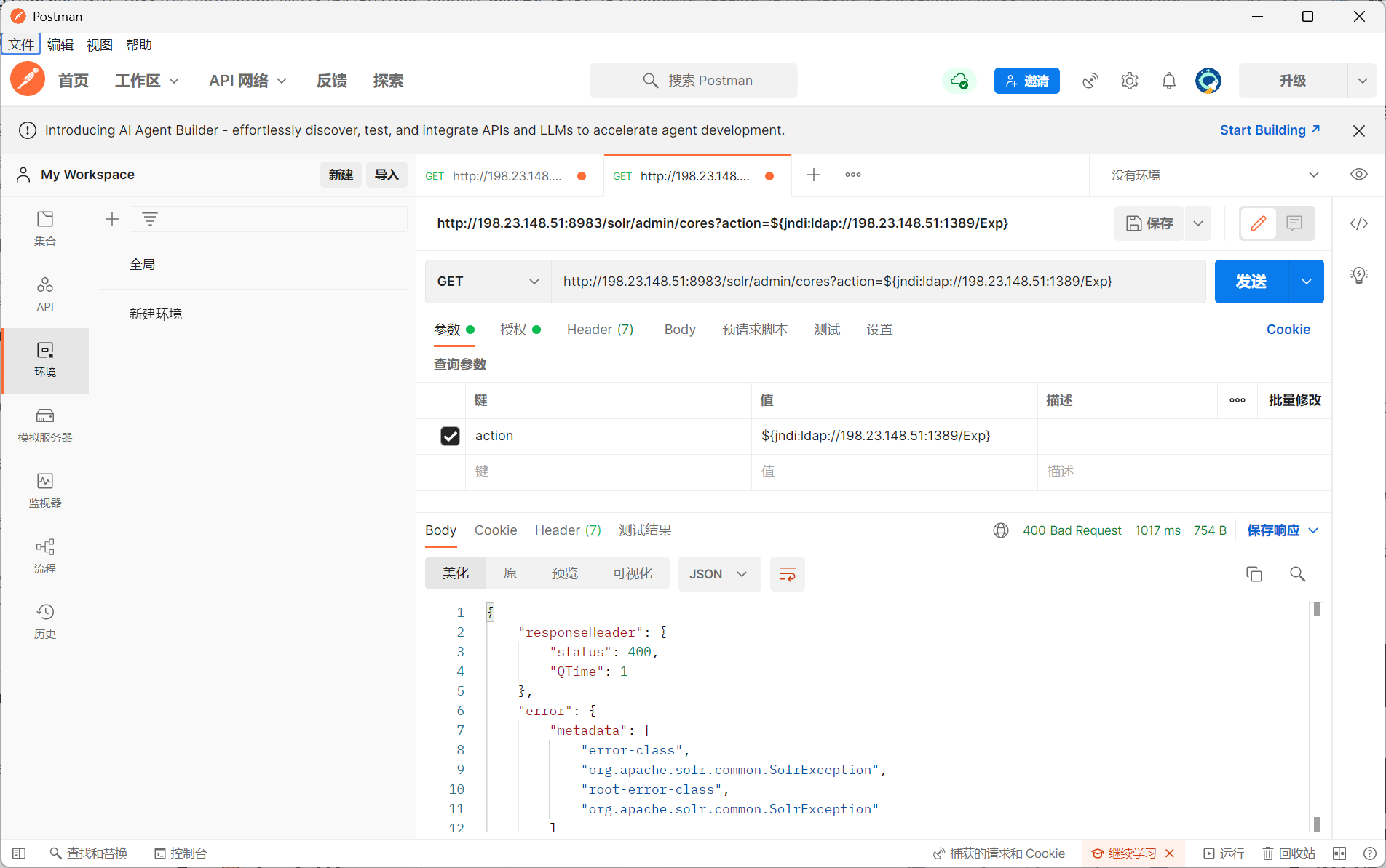The width and height of the screenshot is (1386, 868).
Task: Click the Bulk Edit (批量修改) link
Action: (1295, 400)
